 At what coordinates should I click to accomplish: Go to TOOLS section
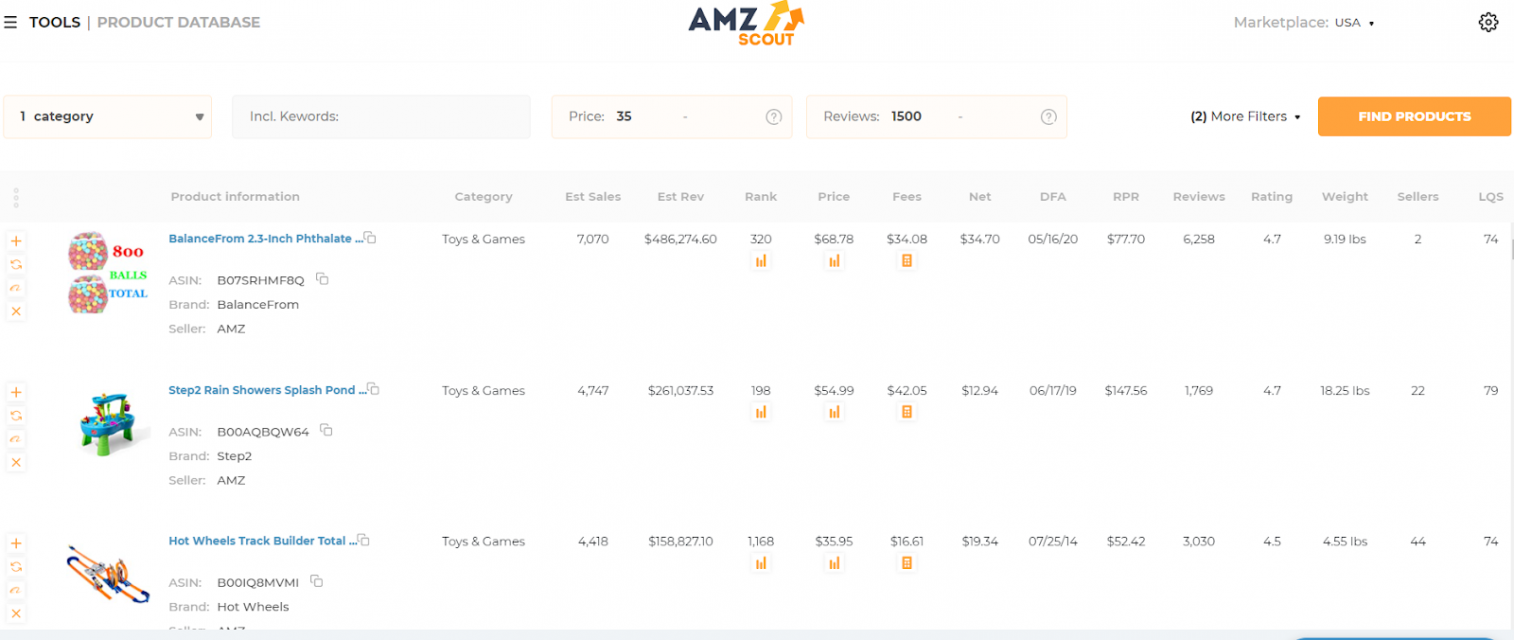55,22
